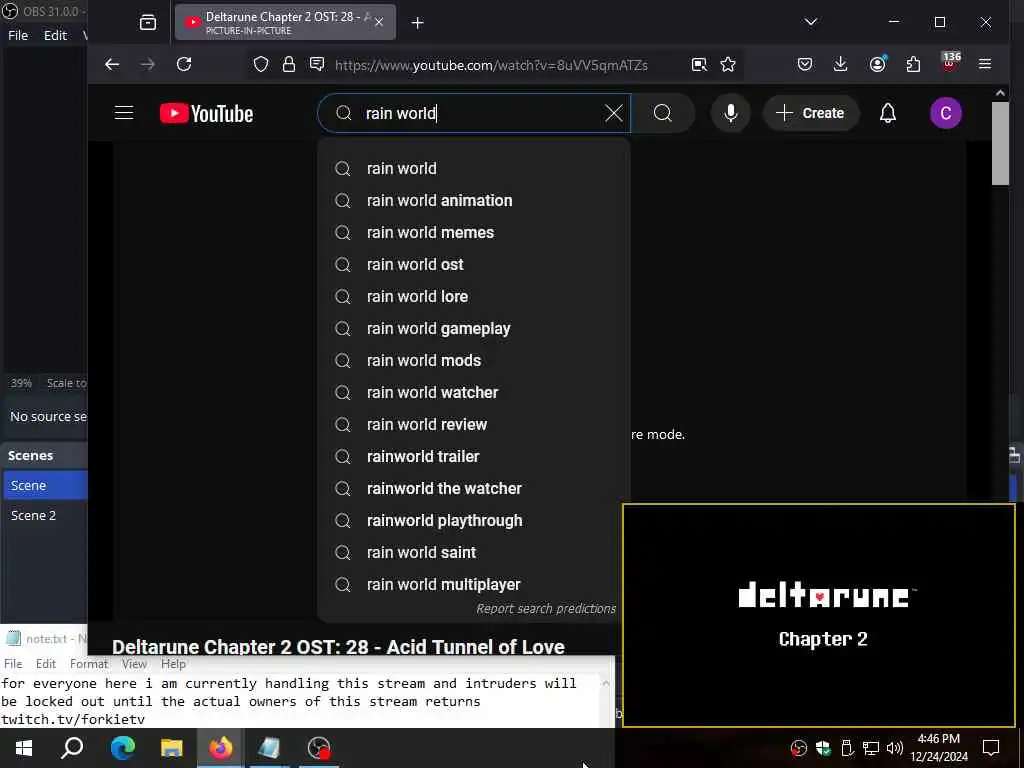Search with your voice microphone

pos(731,114)
